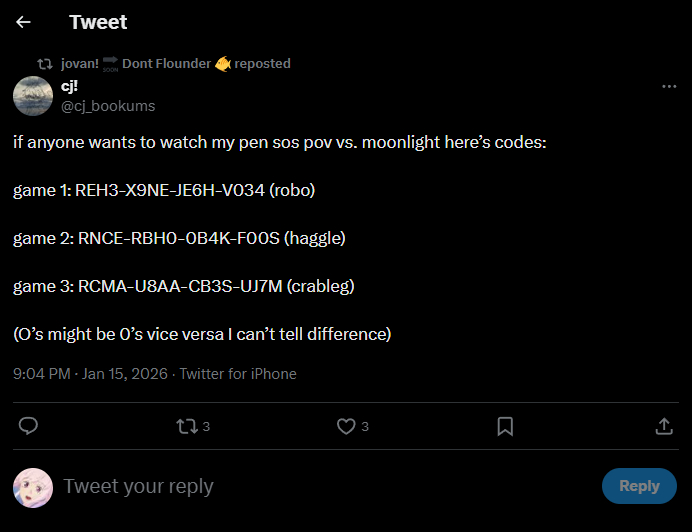View the like count of 3
The height and width of the screenshot is (532, 692).
[365, 426]
